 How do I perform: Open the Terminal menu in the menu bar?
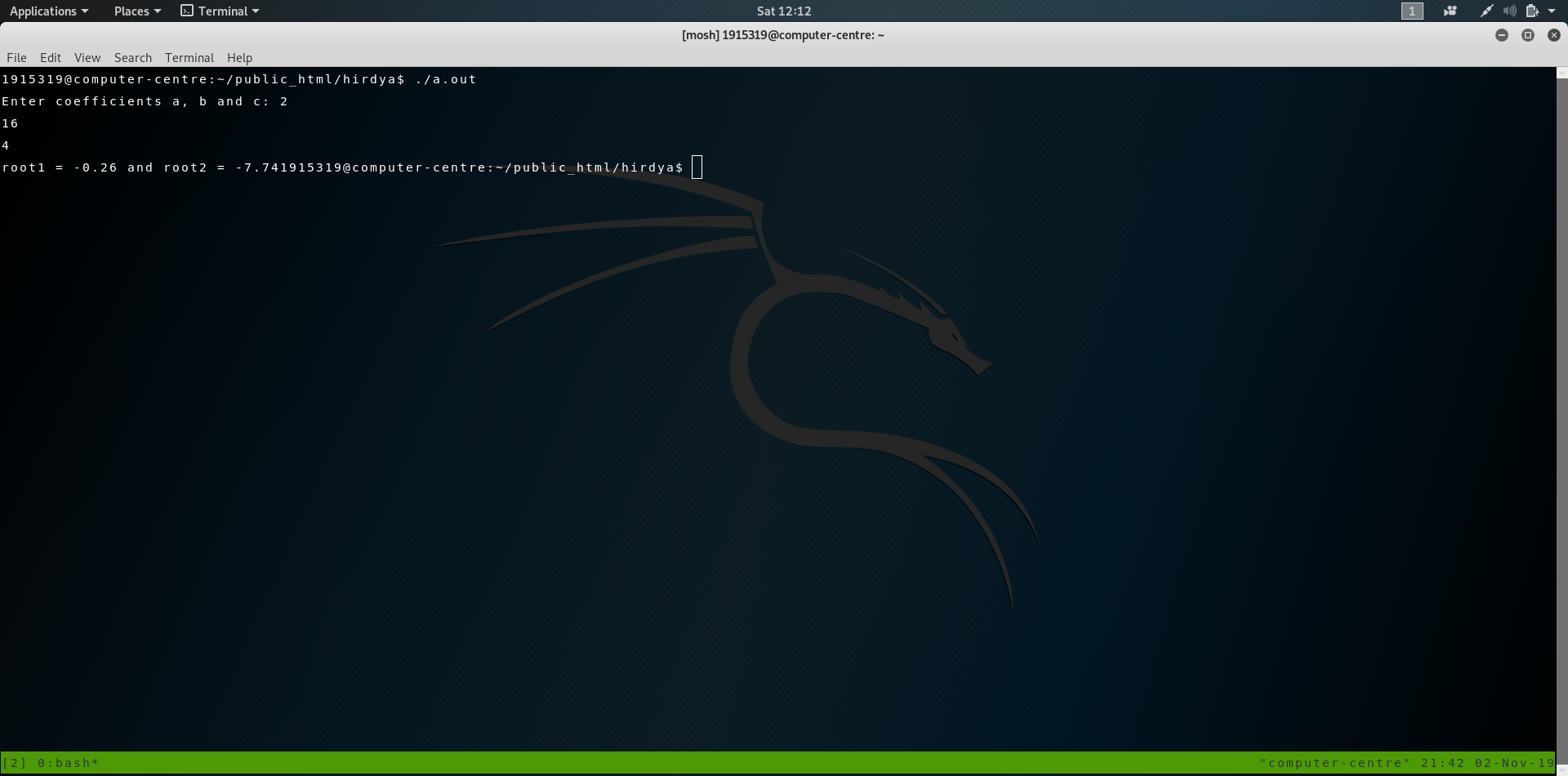click(189, 57)
